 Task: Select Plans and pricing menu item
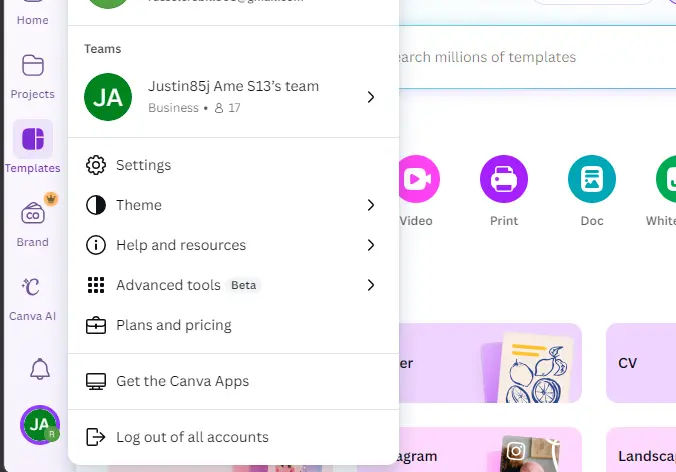click(x=233, y=325)
